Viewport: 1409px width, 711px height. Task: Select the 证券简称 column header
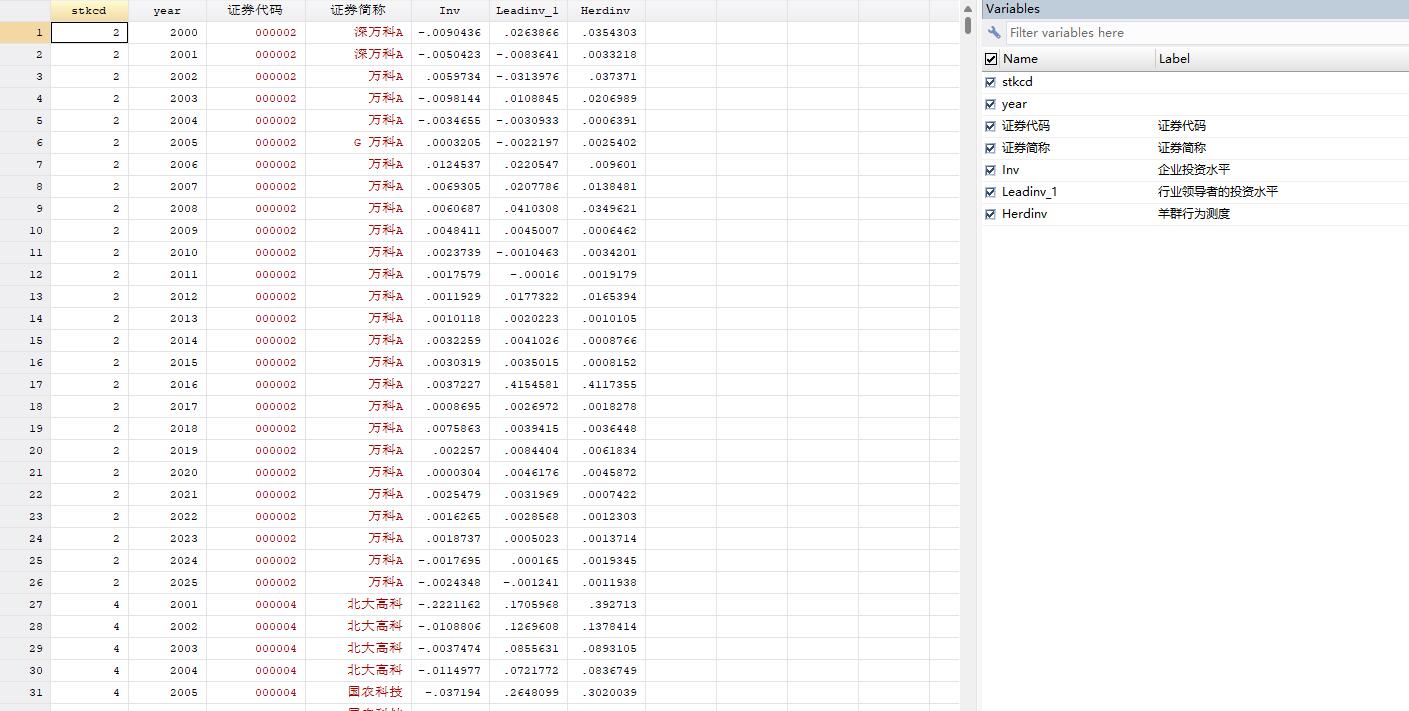point(358,10)
